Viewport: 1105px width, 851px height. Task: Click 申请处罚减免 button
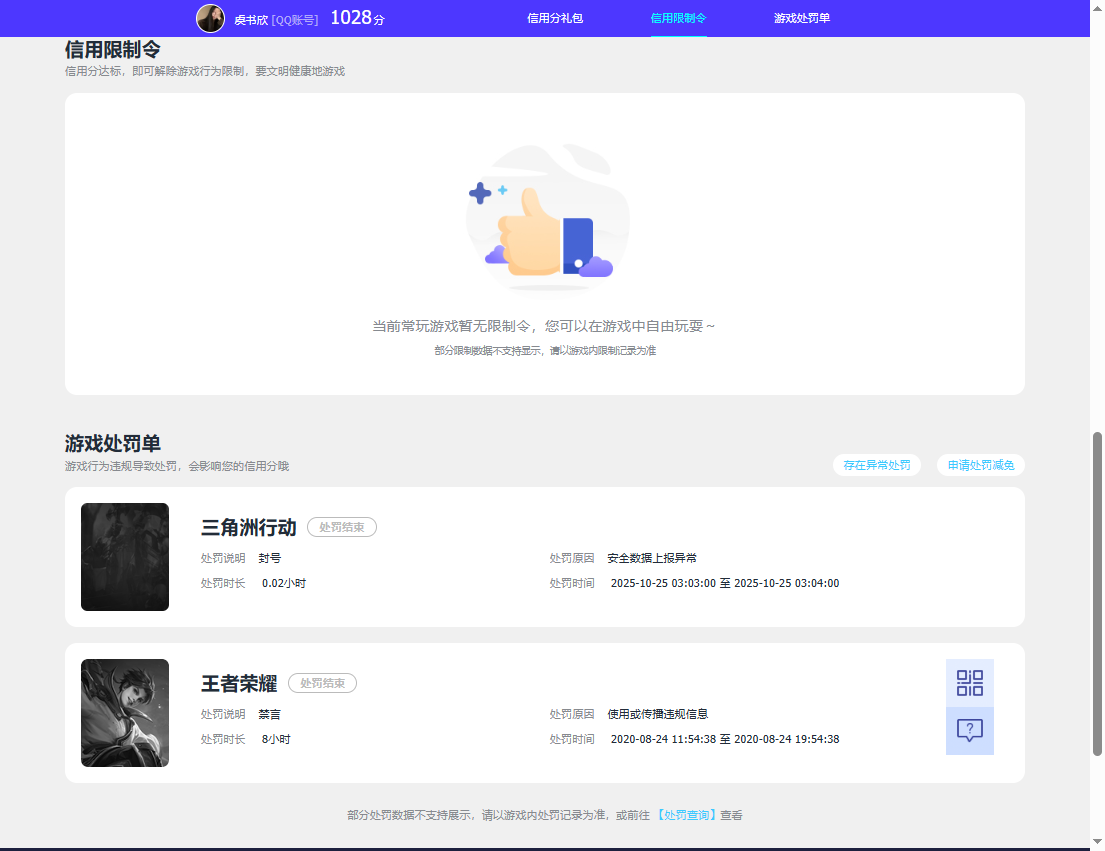(x=980, y=465)
